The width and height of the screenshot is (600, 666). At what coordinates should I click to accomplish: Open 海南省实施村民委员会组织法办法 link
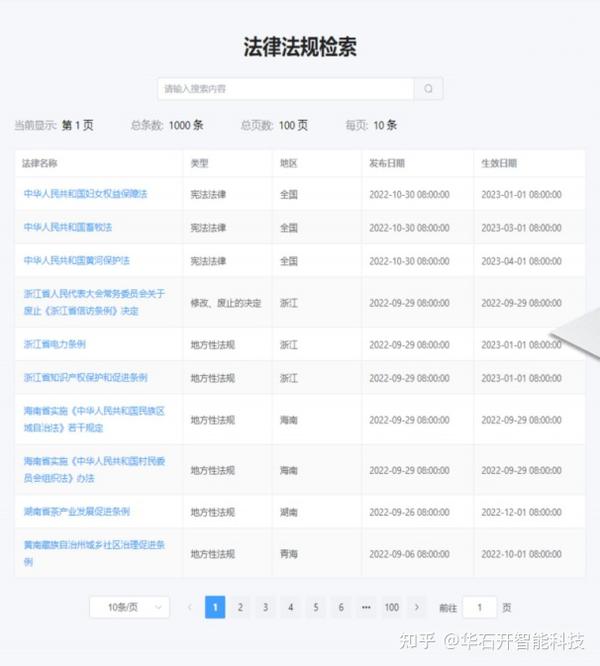(94, 469)
